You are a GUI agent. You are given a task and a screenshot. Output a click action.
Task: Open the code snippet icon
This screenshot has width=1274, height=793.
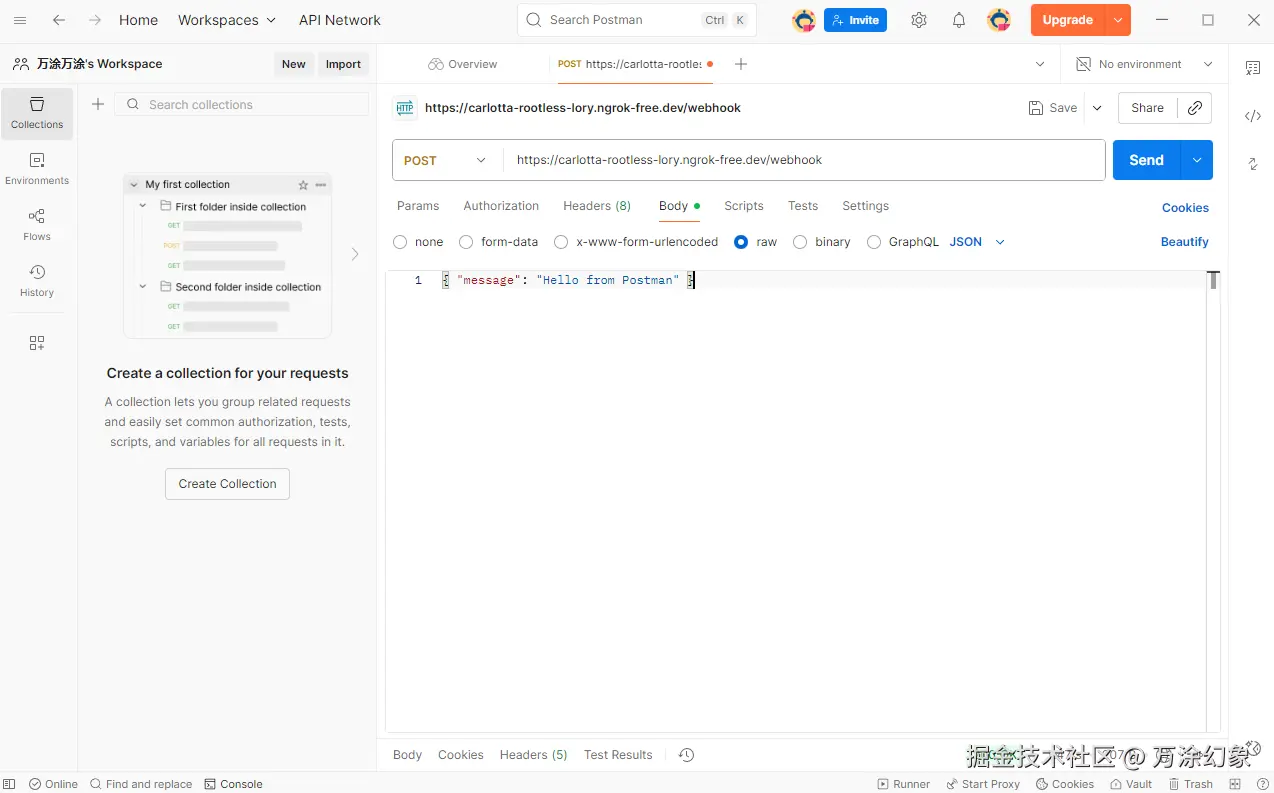coord(1252,116)
